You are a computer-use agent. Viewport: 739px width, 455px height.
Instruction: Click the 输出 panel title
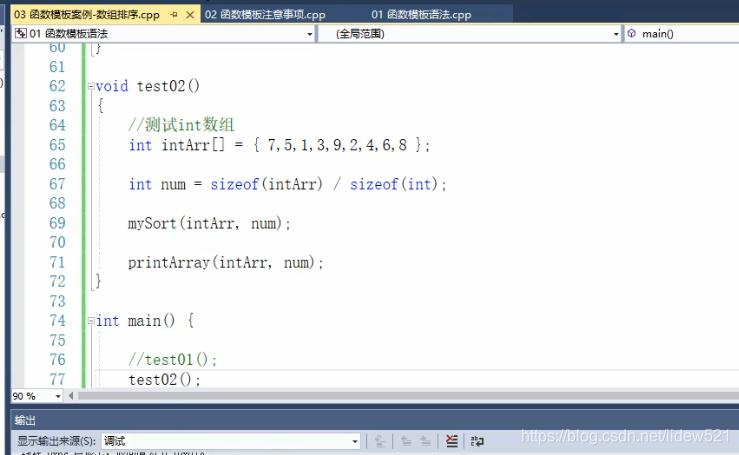click(x=25, y=420)
